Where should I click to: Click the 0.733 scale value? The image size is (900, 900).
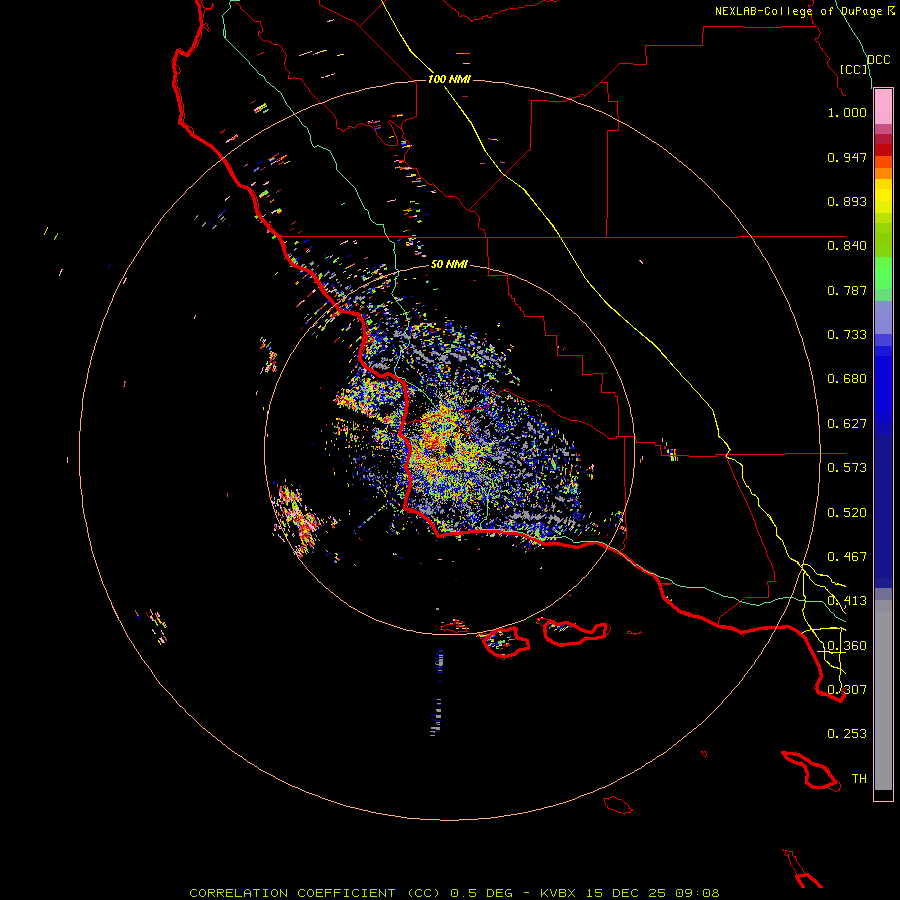tap(847, 335)
